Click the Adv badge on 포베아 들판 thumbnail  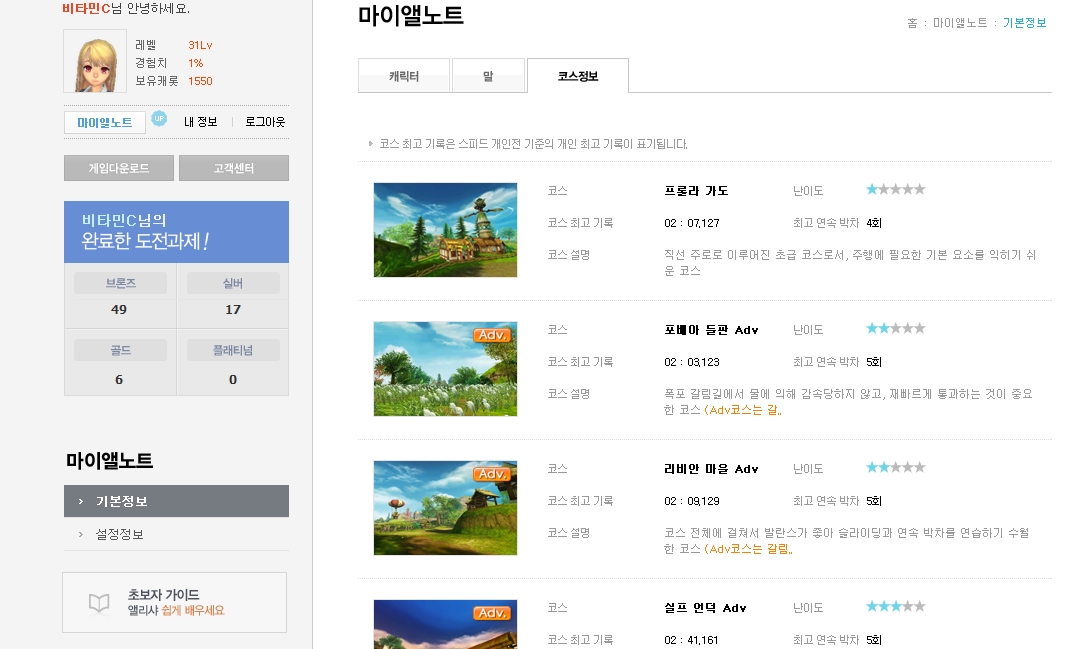point(492,335)
